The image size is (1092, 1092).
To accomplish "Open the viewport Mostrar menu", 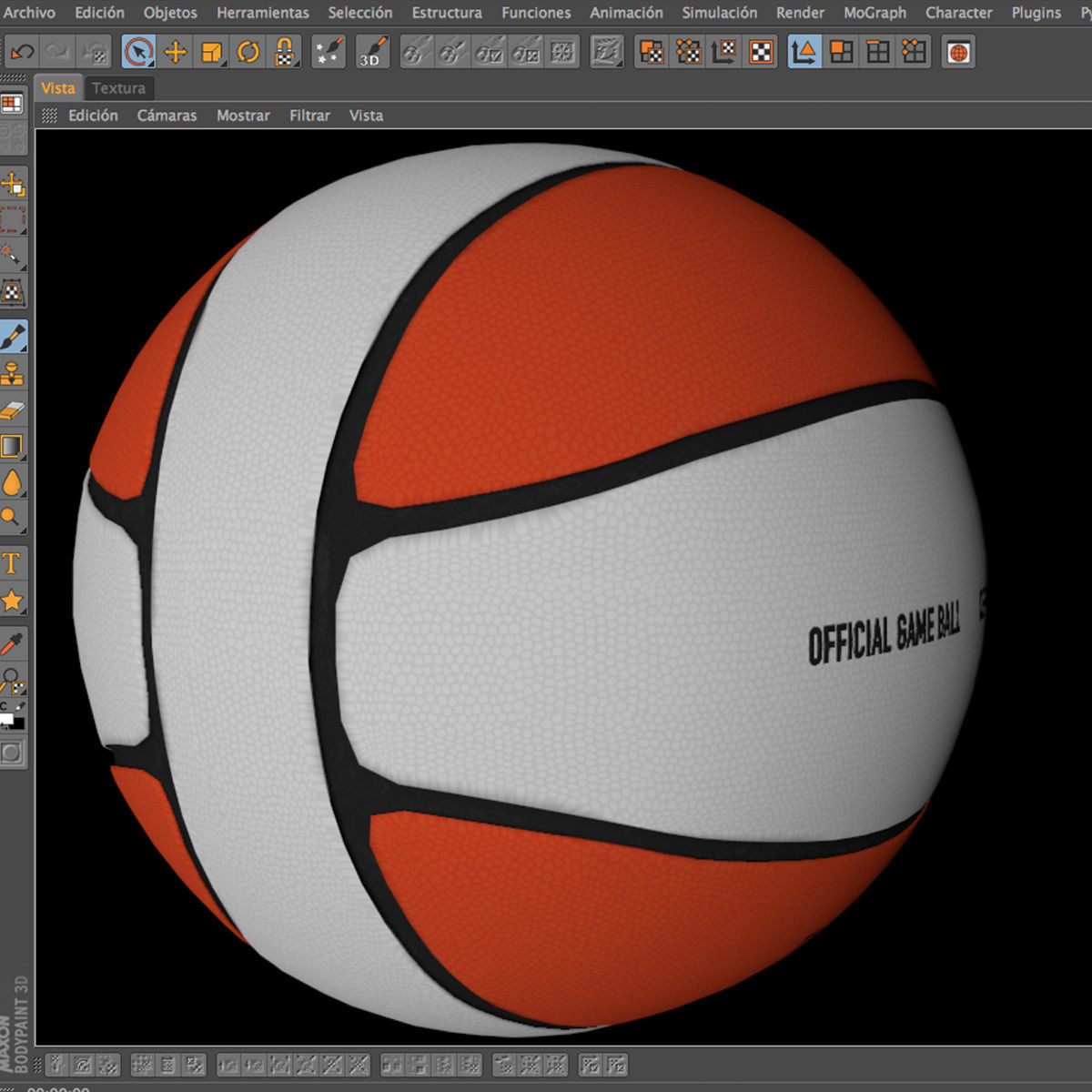I will [243, 116].
